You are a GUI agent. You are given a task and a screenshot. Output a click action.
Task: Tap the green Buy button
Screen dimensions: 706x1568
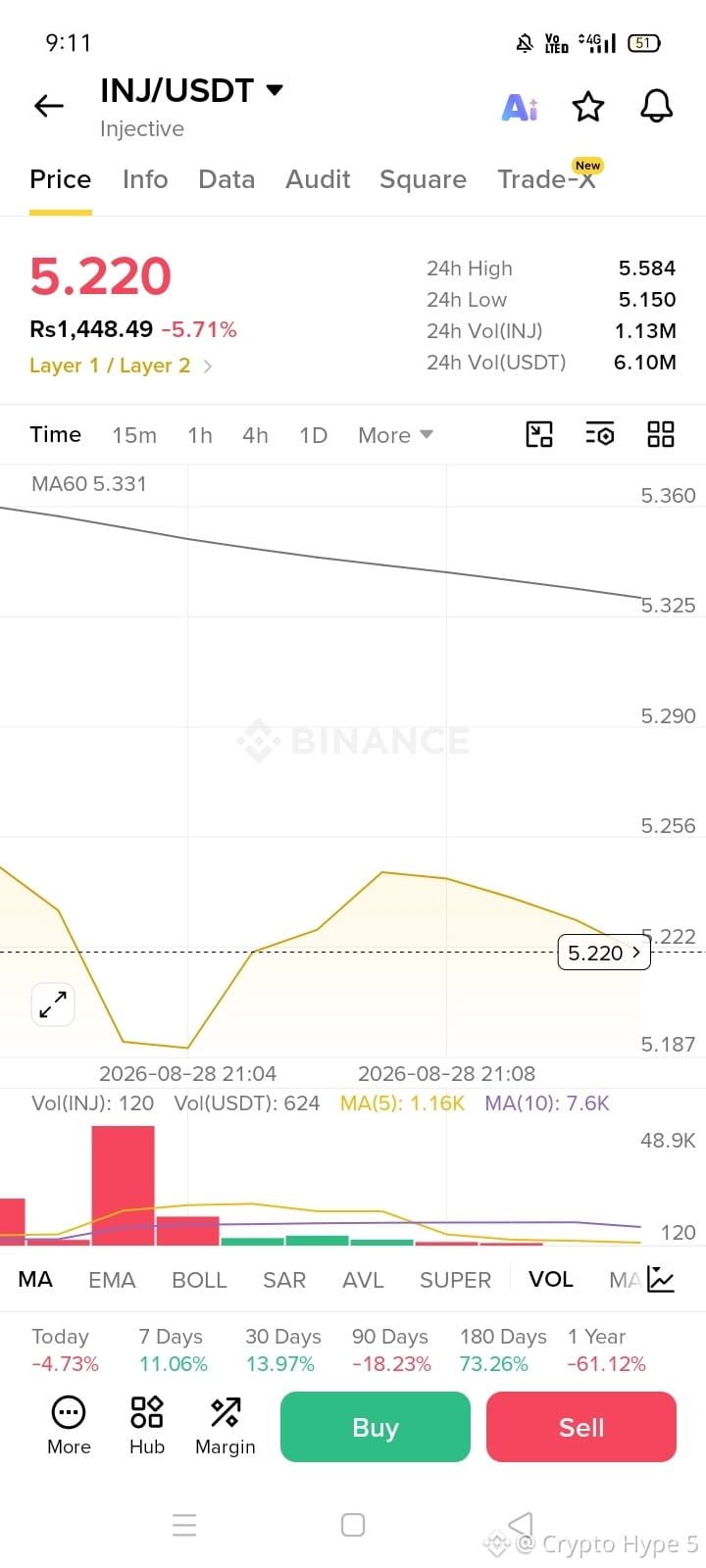click(x=376, y=1427)
